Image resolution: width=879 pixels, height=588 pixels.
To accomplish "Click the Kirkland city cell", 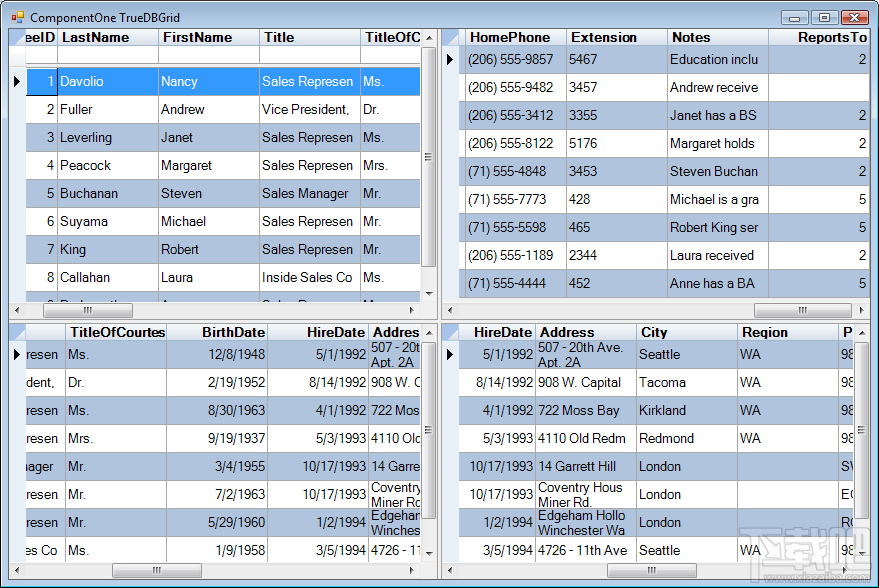I will (x=687, y=411).
